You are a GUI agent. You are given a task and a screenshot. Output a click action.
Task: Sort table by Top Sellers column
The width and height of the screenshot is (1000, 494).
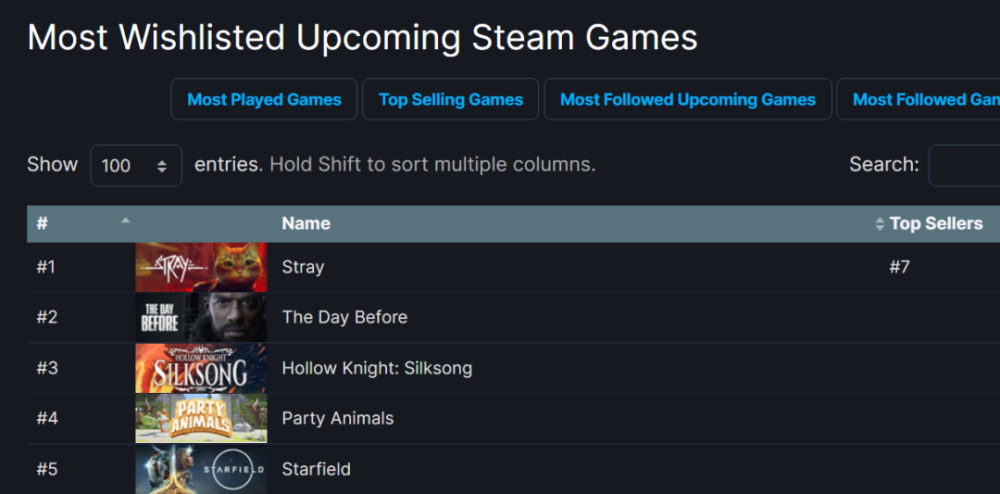(936, 224)
